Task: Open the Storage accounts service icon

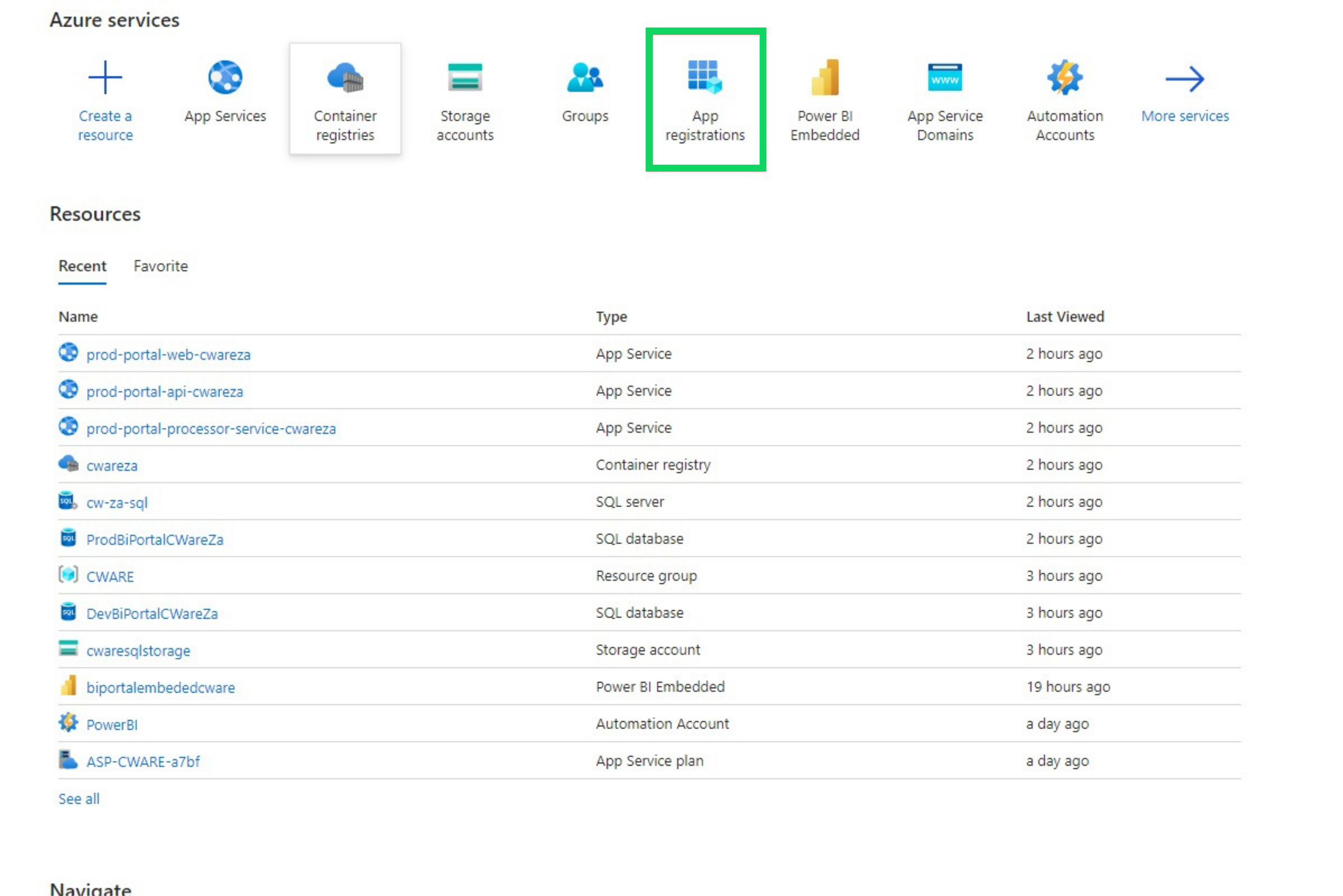Action: (465, 77)
